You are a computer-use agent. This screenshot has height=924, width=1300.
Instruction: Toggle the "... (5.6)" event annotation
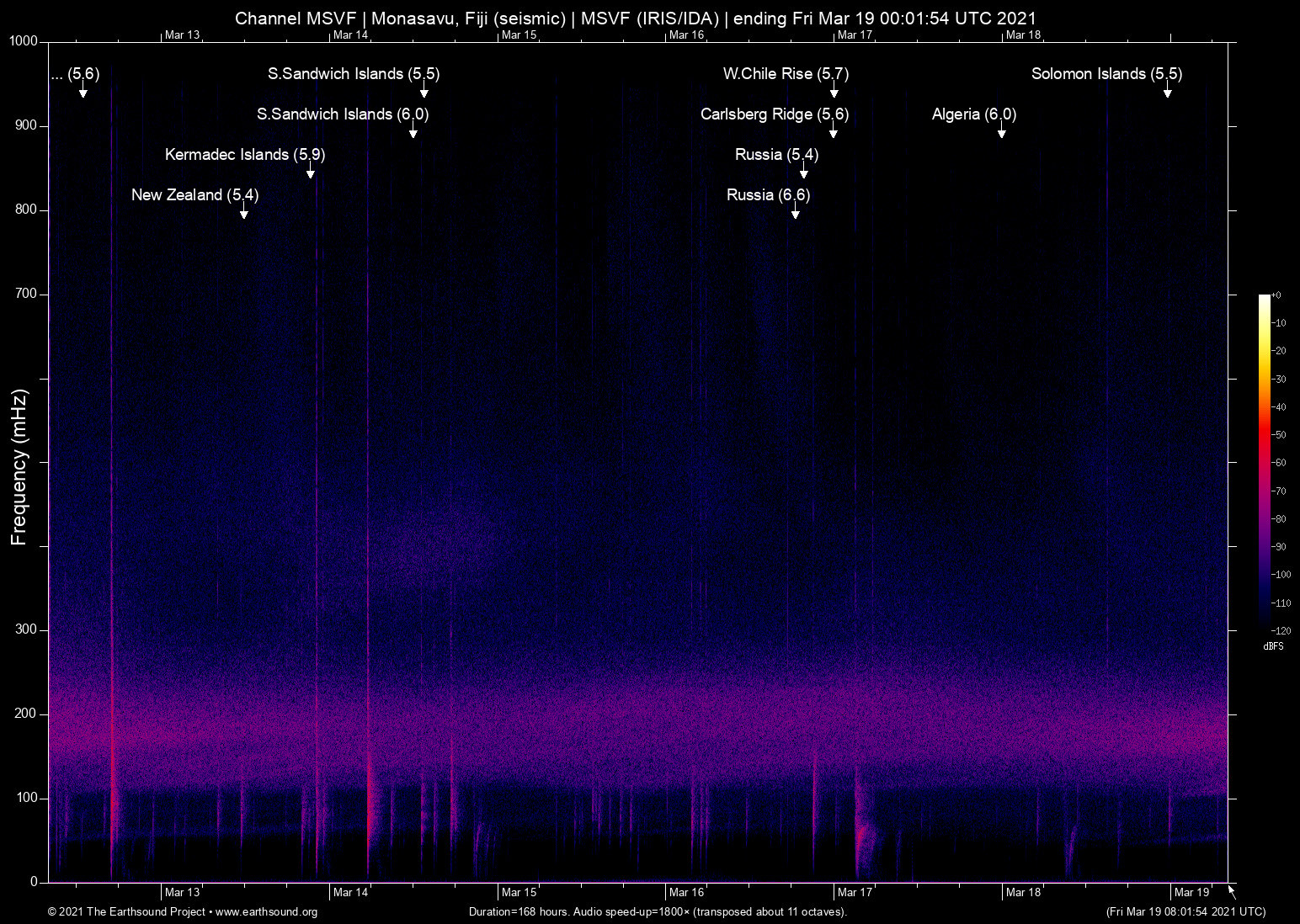pyautogui.click(x=75, y=74)
